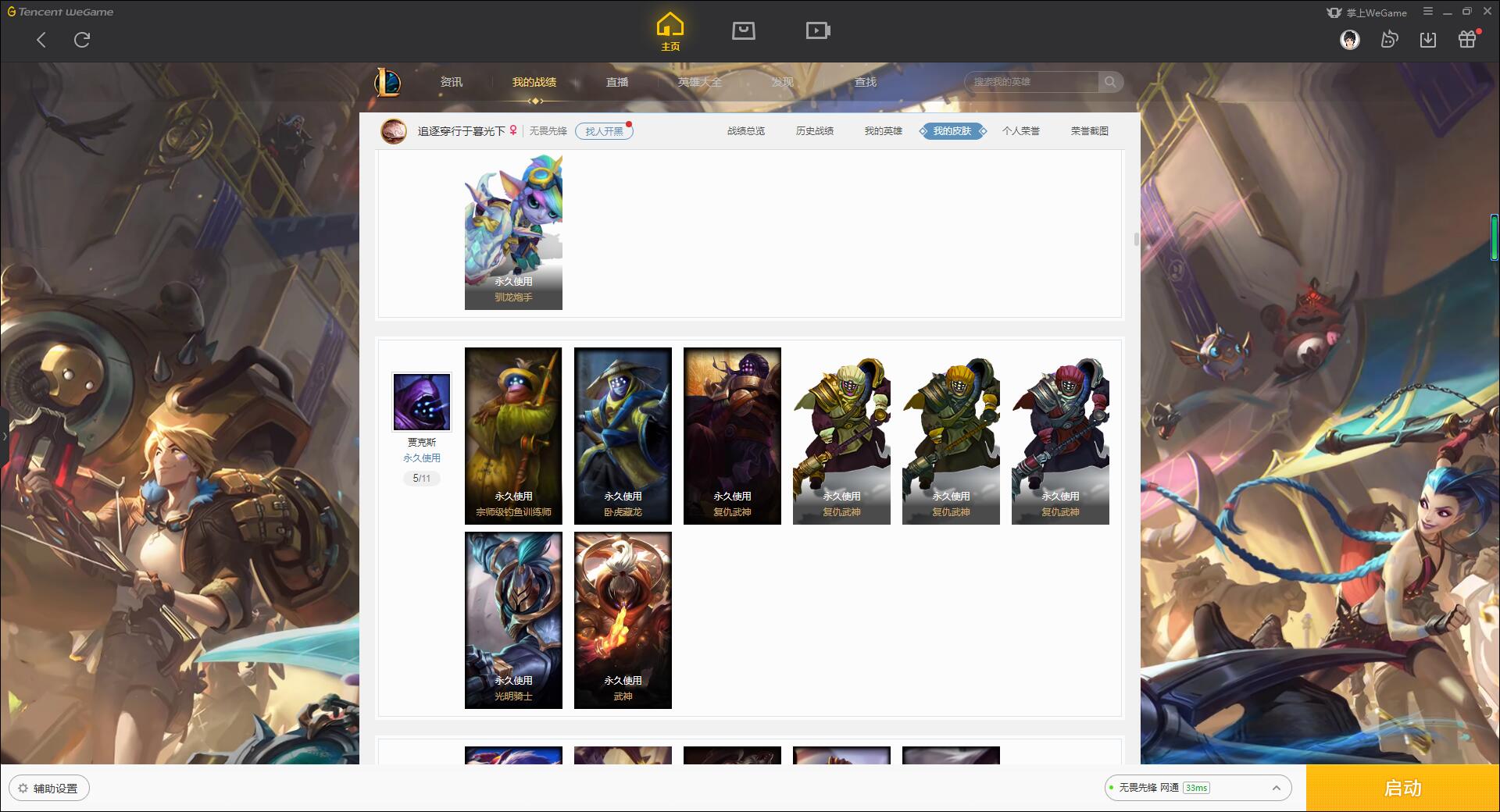Click the 无畏先锋 server label
The width and height of the screenshot is (1500, 812).
548,131
